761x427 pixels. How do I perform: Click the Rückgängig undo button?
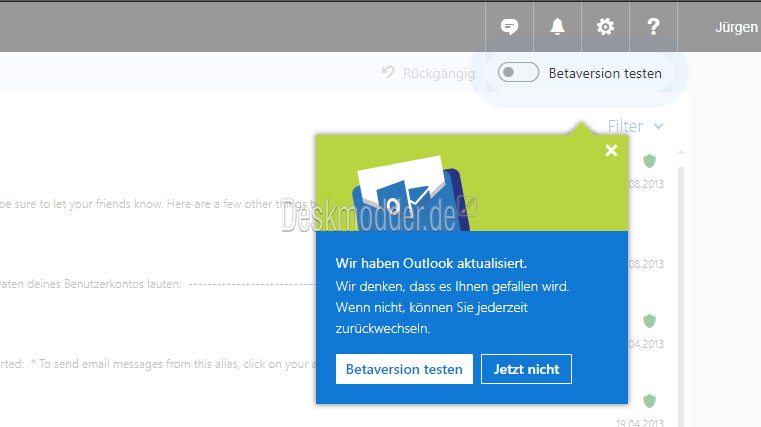[x=428, y=73]
